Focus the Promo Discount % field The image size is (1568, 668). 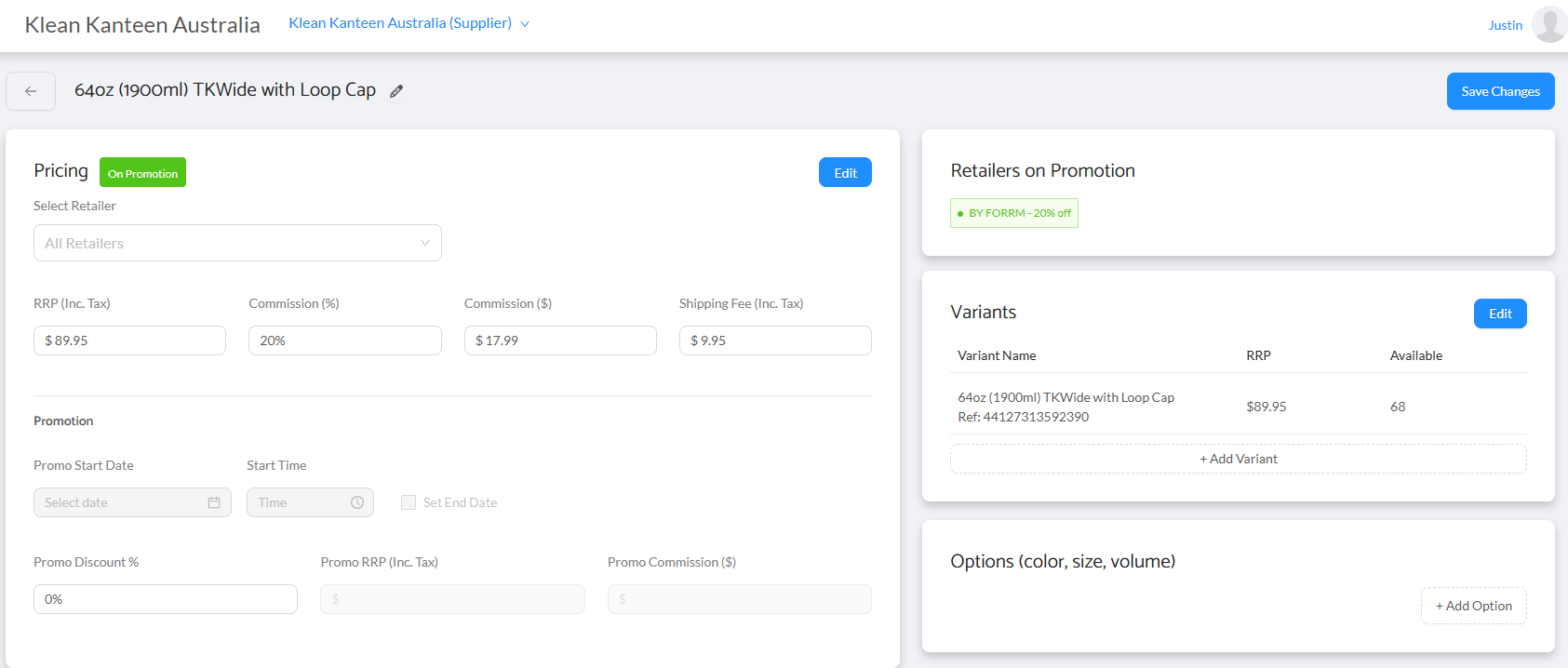166,599
